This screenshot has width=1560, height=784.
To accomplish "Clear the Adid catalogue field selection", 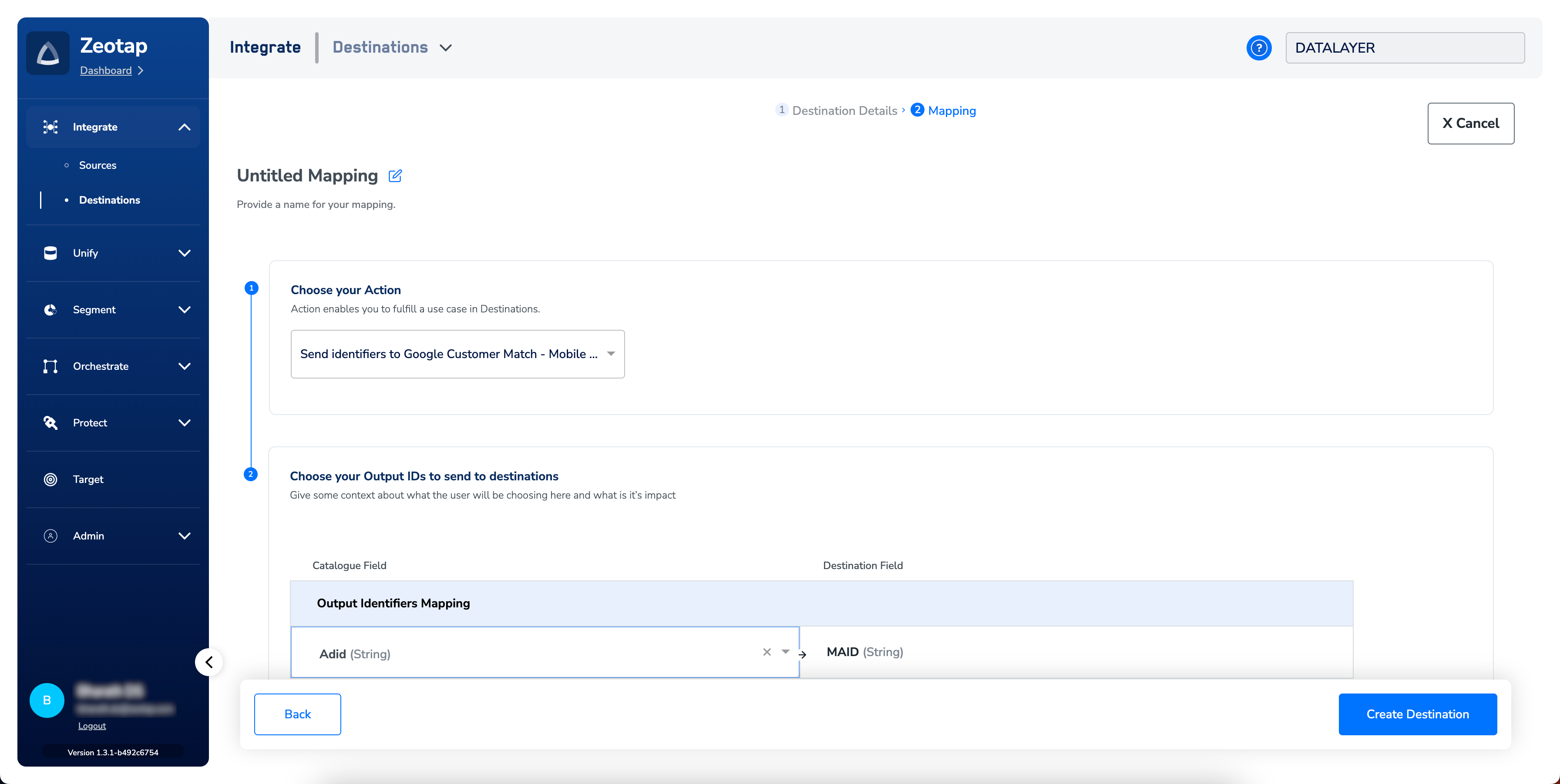I will pyautogui.click(x=767, y=652).
